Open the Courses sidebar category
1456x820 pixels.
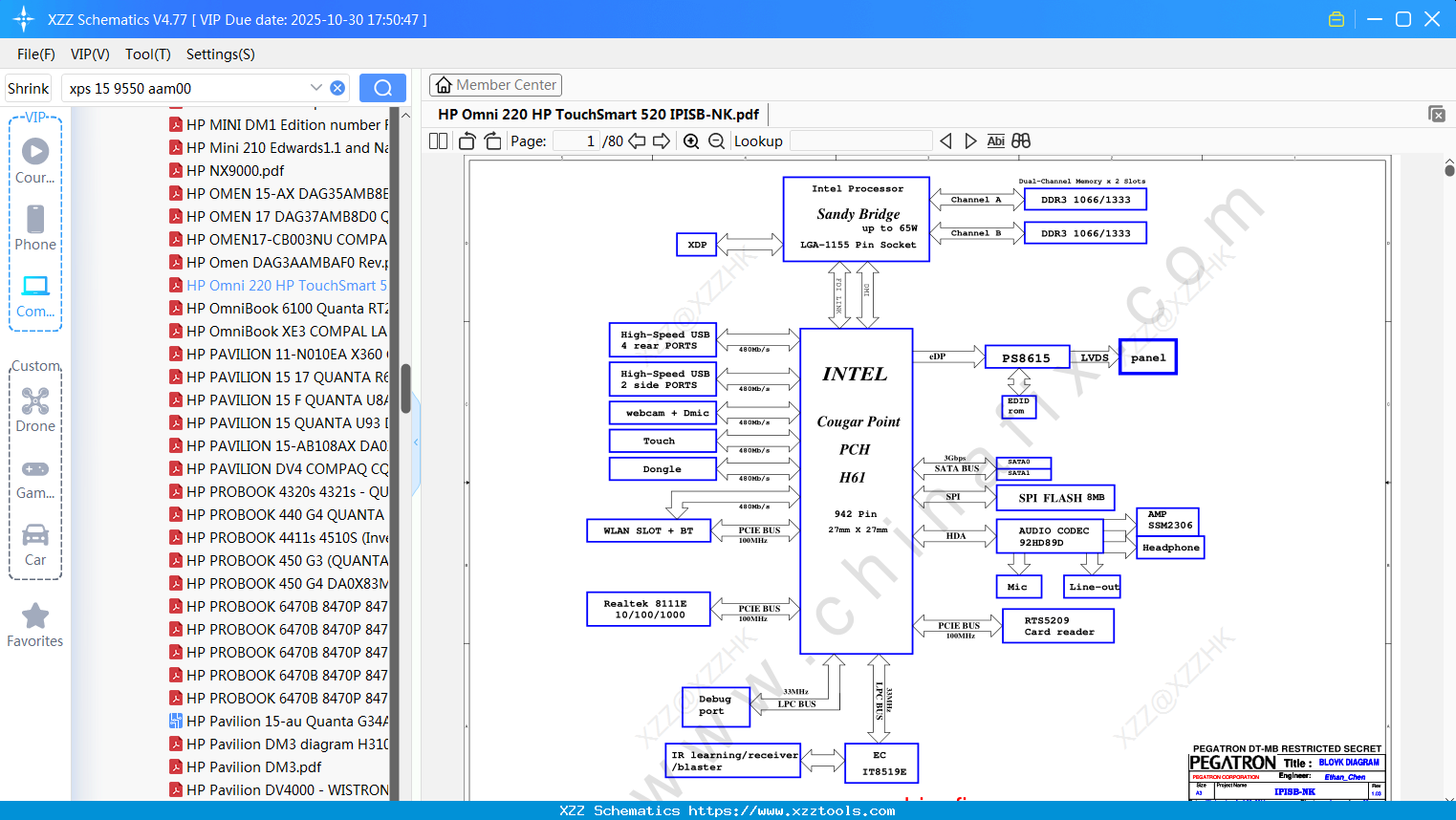pyautogui.click(x=35, y=161)
